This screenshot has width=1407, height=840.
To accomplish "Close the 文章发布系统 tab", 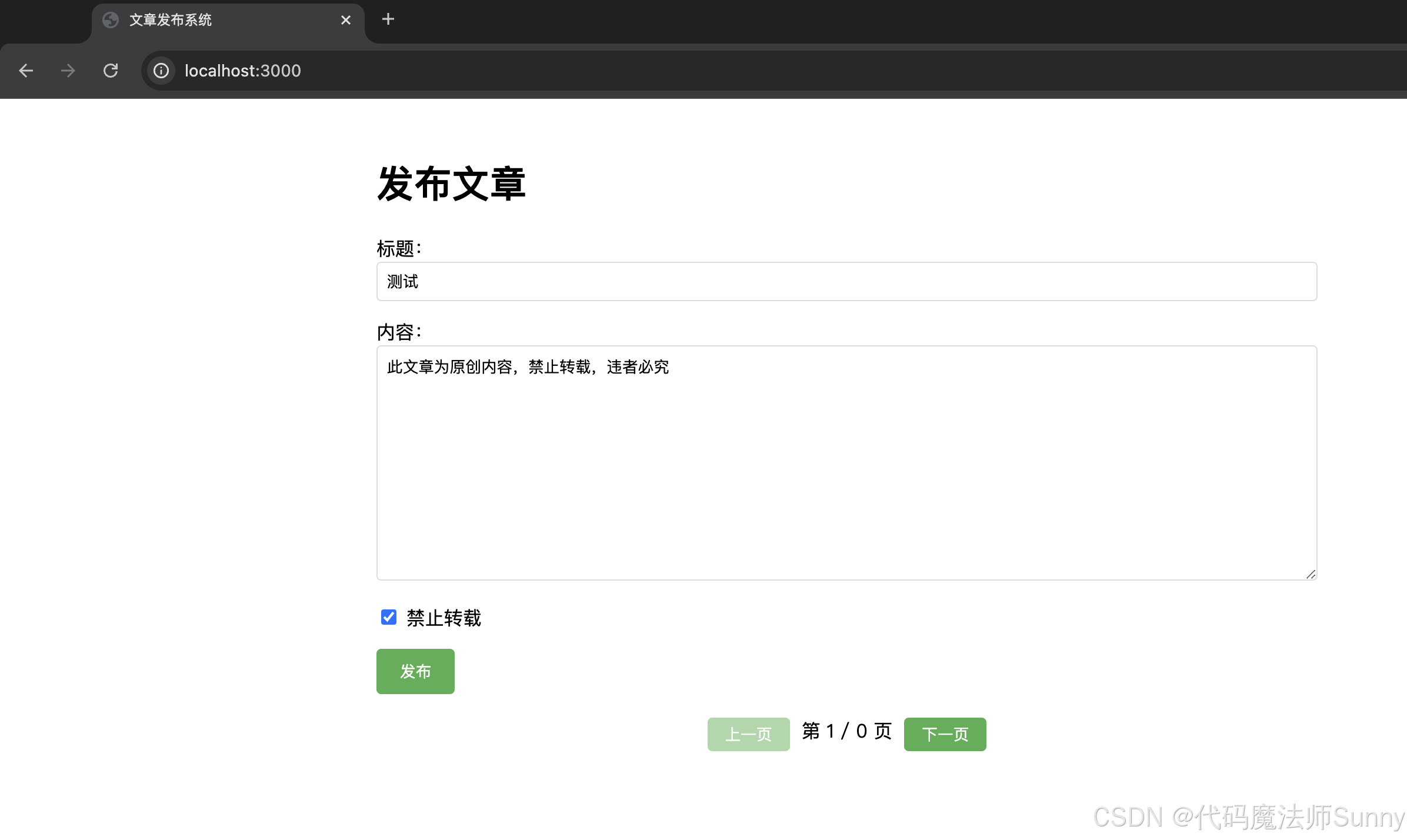I will pos(346,19).
